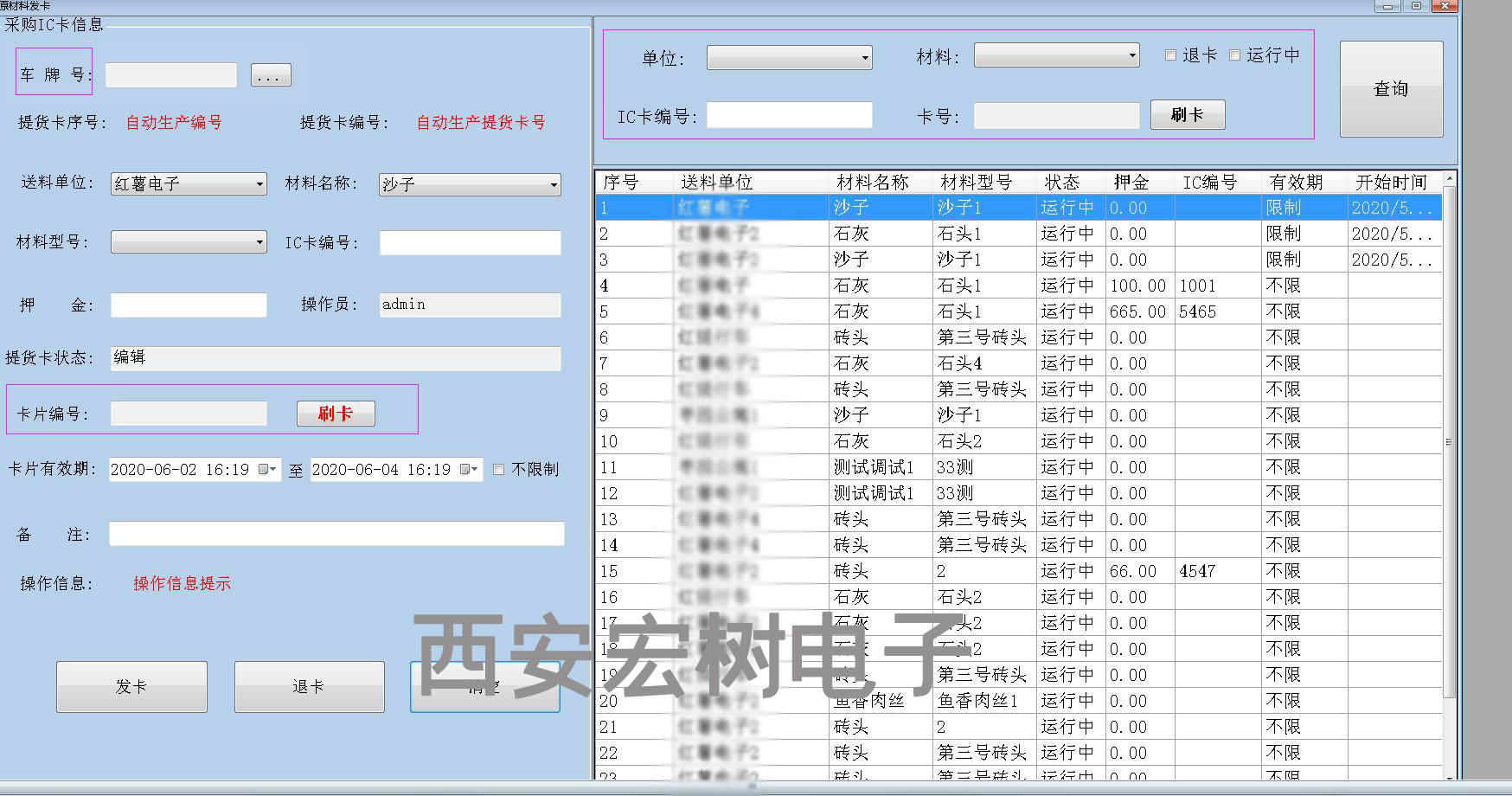Viewport: 1512px width, 796px height.
Task: Focus the 押金 deposit input field
Action: click(x=189, y=305)
